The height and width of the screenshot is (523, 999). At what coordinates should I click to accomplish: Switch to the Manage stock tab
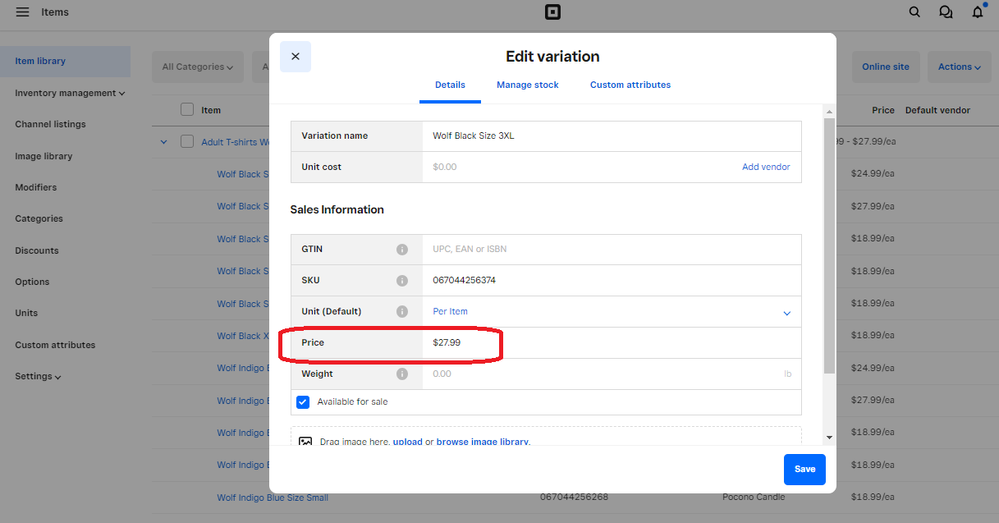(527, 85)
